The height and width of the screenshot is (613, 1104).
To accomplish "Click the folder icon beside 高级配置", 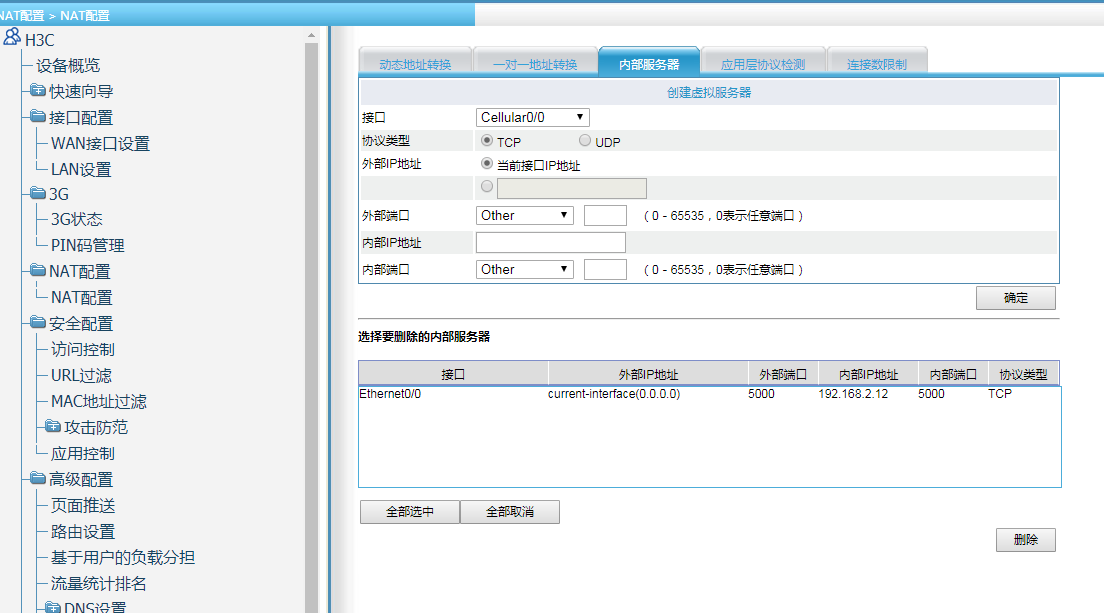I will click(38, 478).
